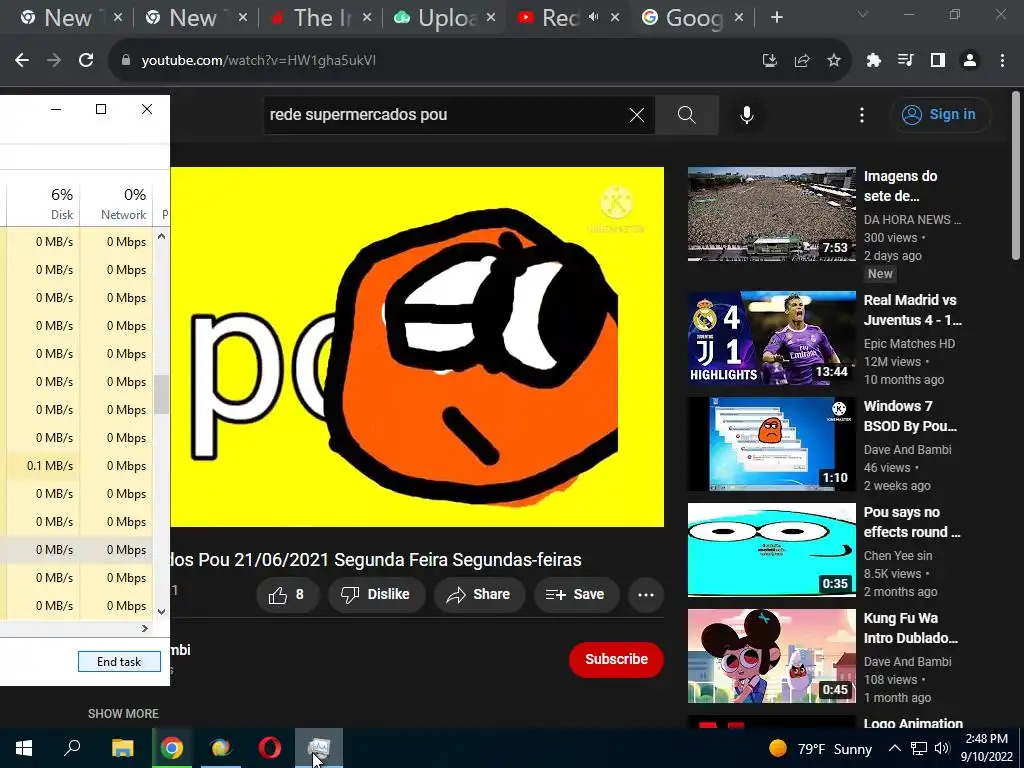Open File Explorer from taskbar
The width and height of the screenshot is (1024, 768).
point(122,748)
